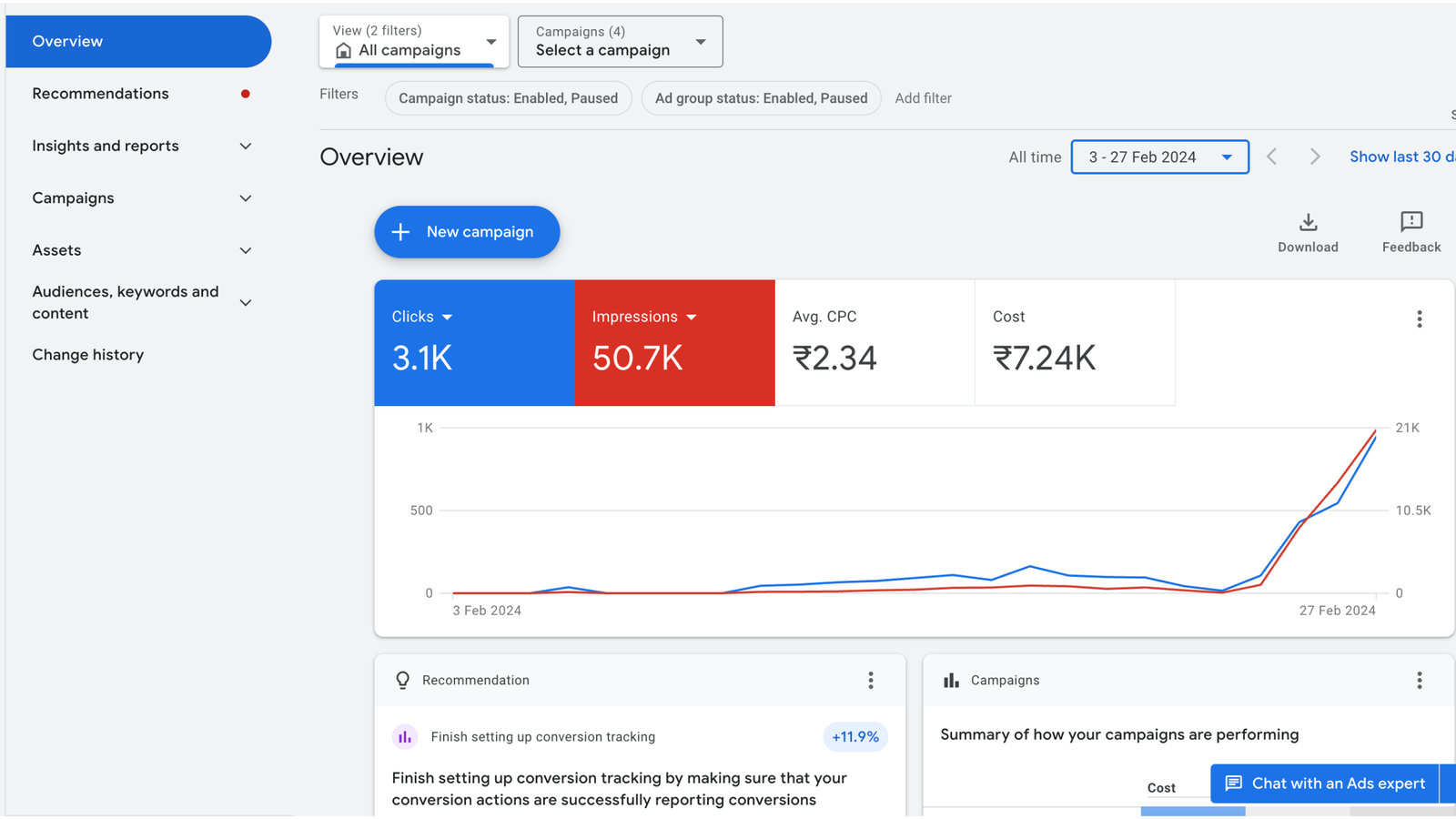Click Campaign status filter chip

pyautogui.click(x=508, y=98)
